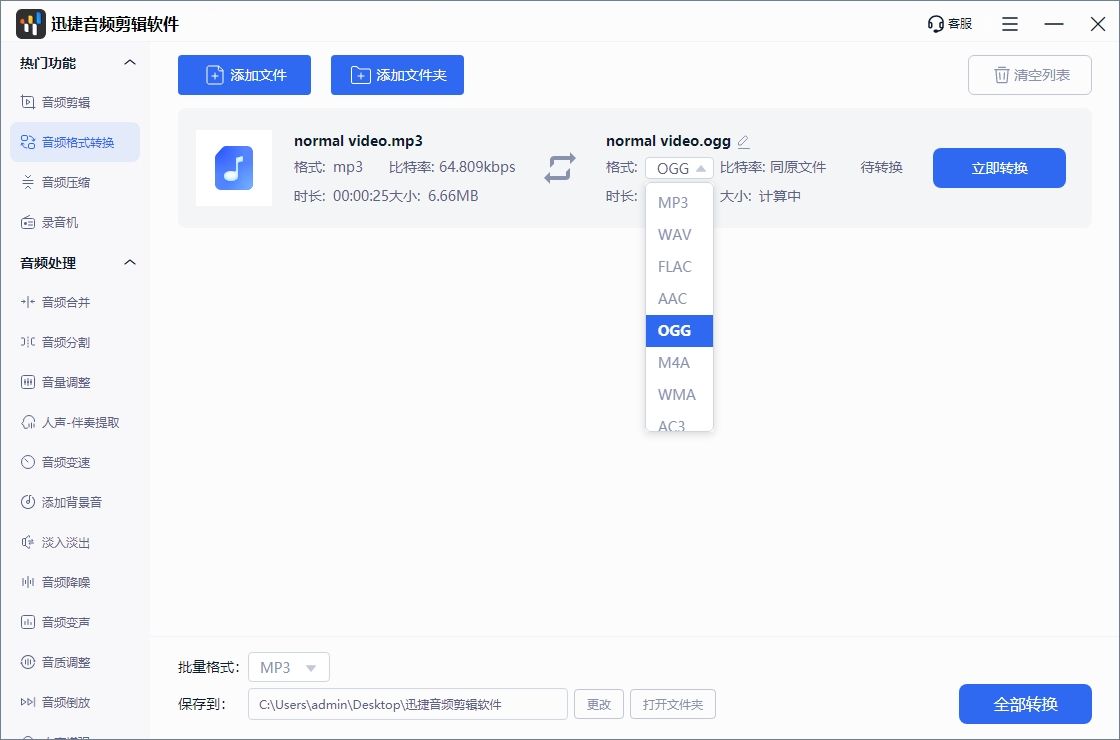Click the pencil icon to rename output file
The width and height of the screenshot is (1120, 740).
click(x=744, y=141)
